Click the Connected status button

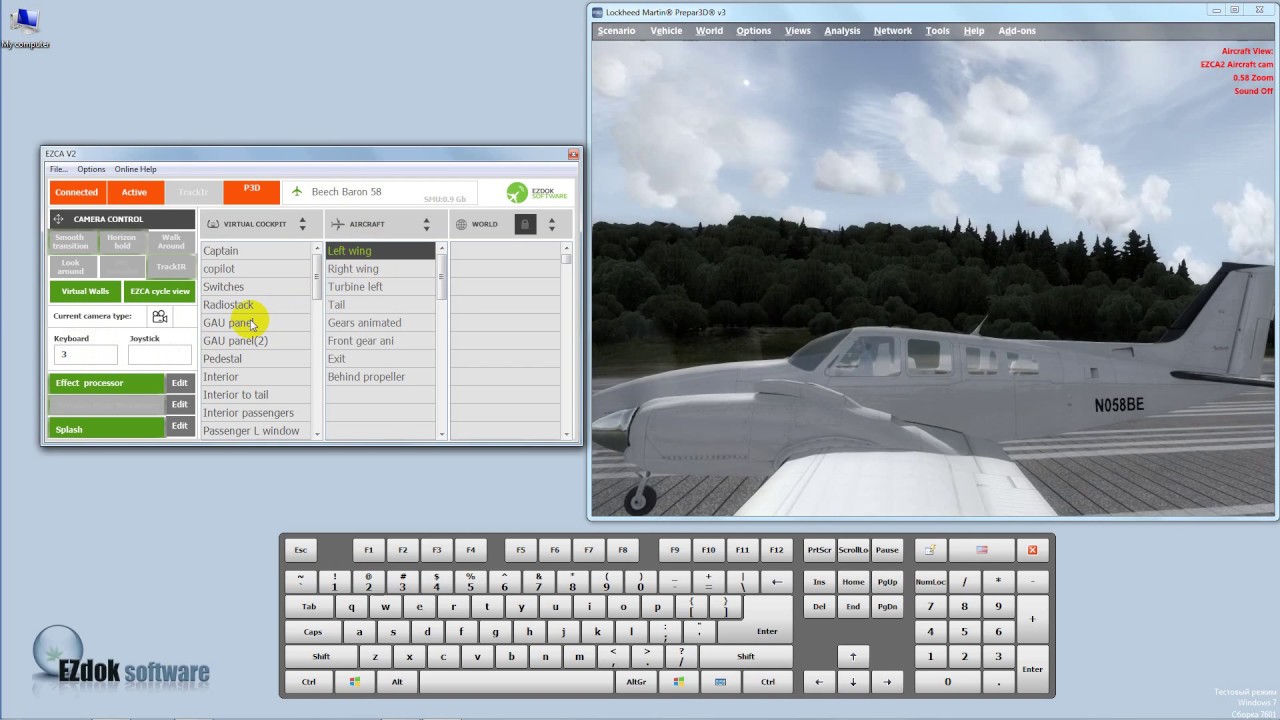tap(77, 192)
